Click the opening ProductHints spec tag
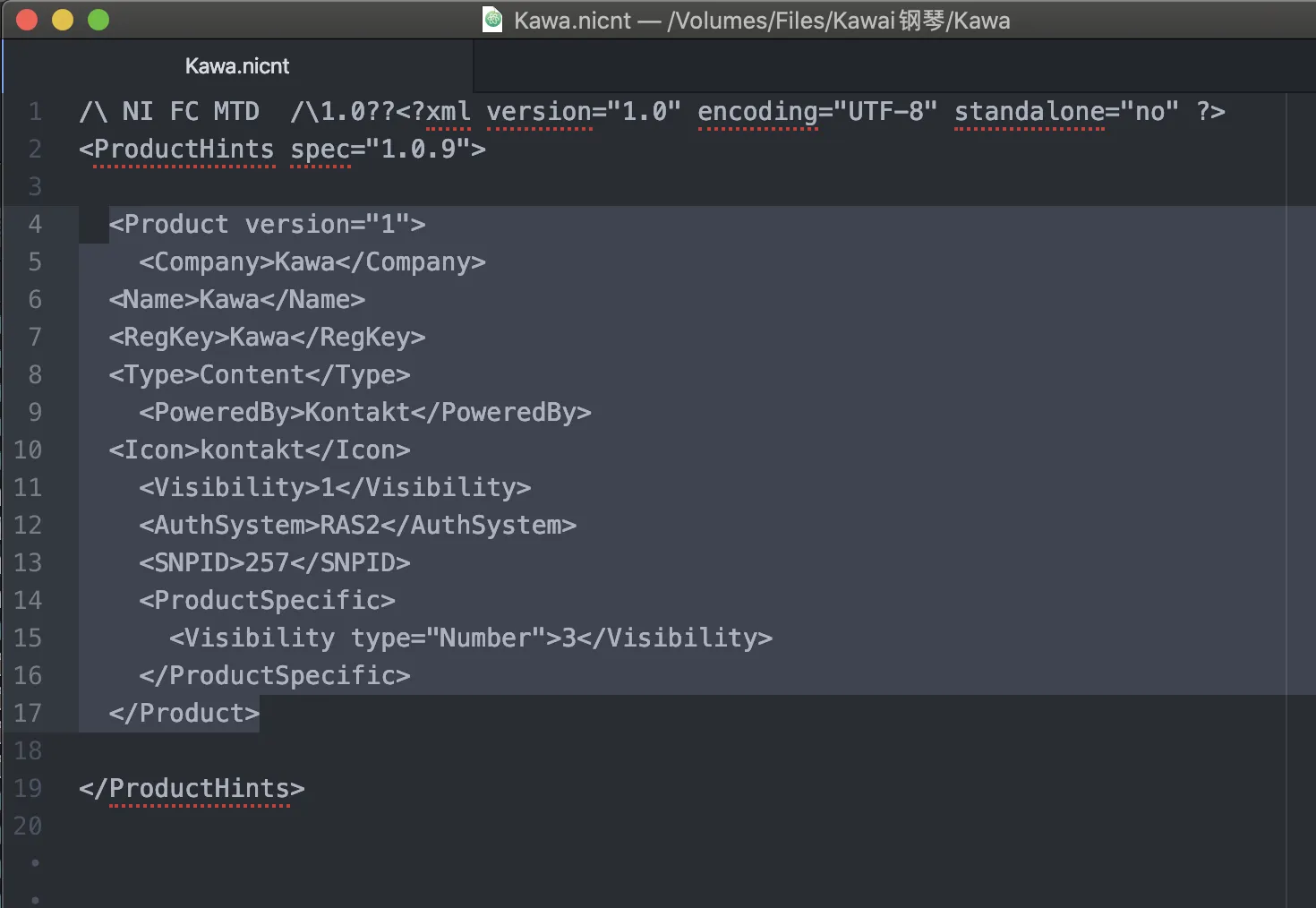The image size is (1316, 908). point(282,150)
